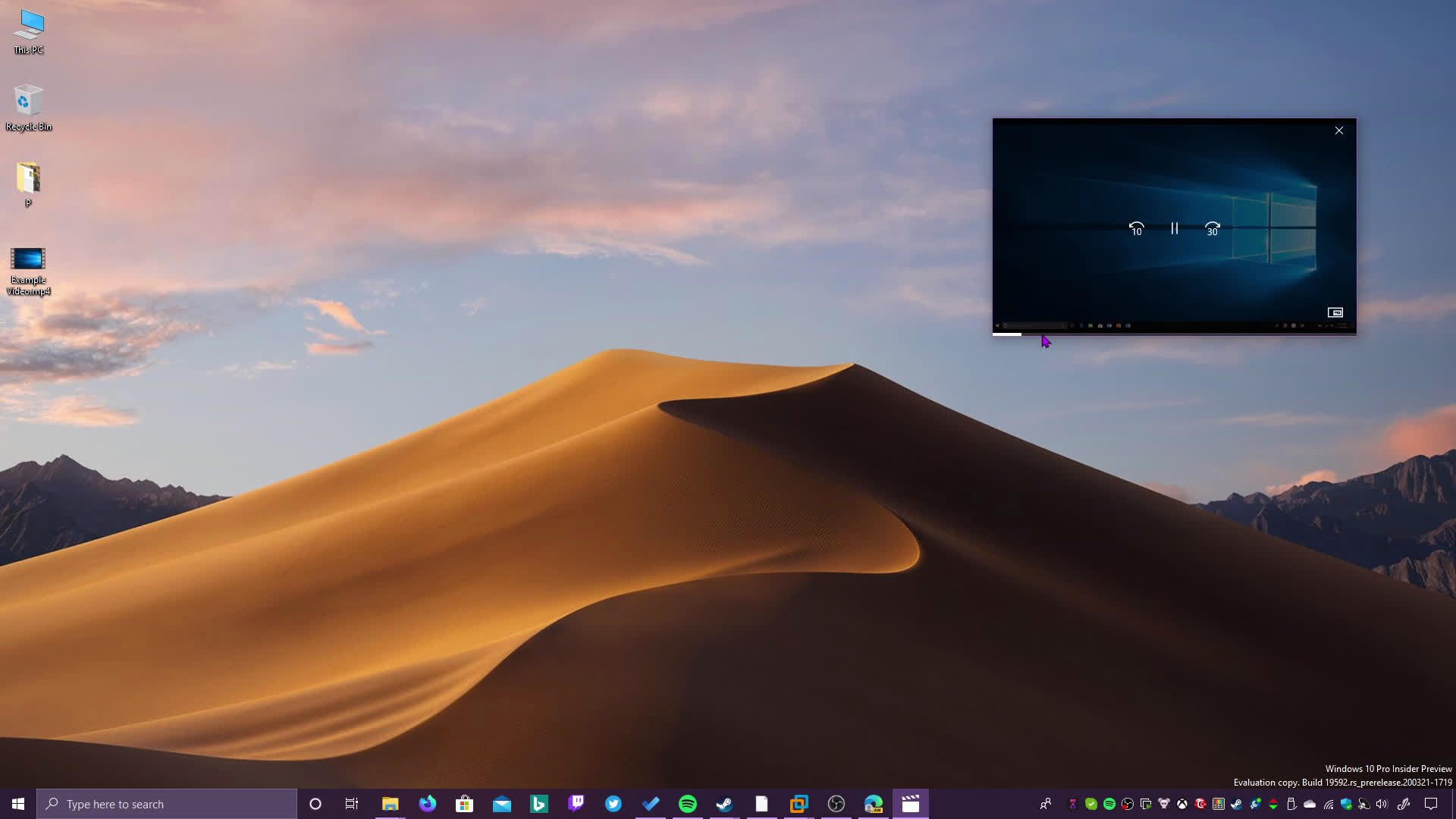Show available Wi-Fi networks from the tray
The image size is (1456, 819).
1329,804
